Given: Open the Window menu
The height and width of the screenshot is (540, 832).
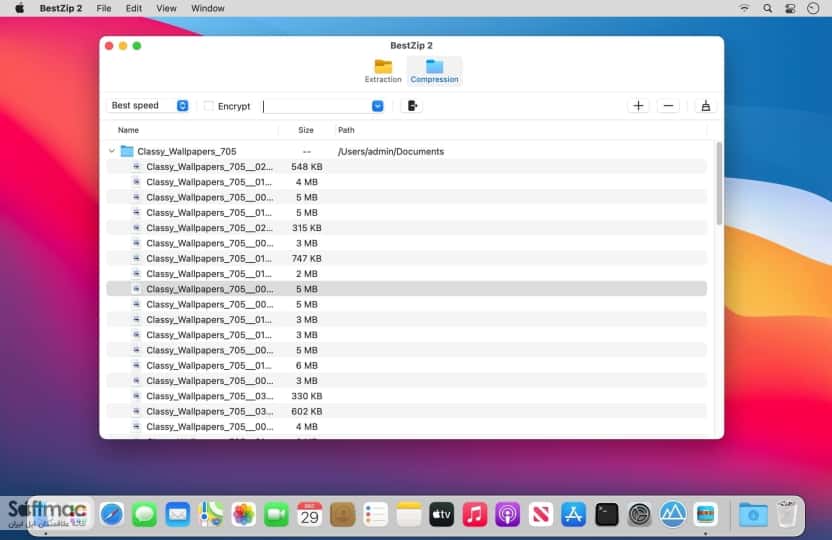Looking at the screenshot, I should coord(207,8).
